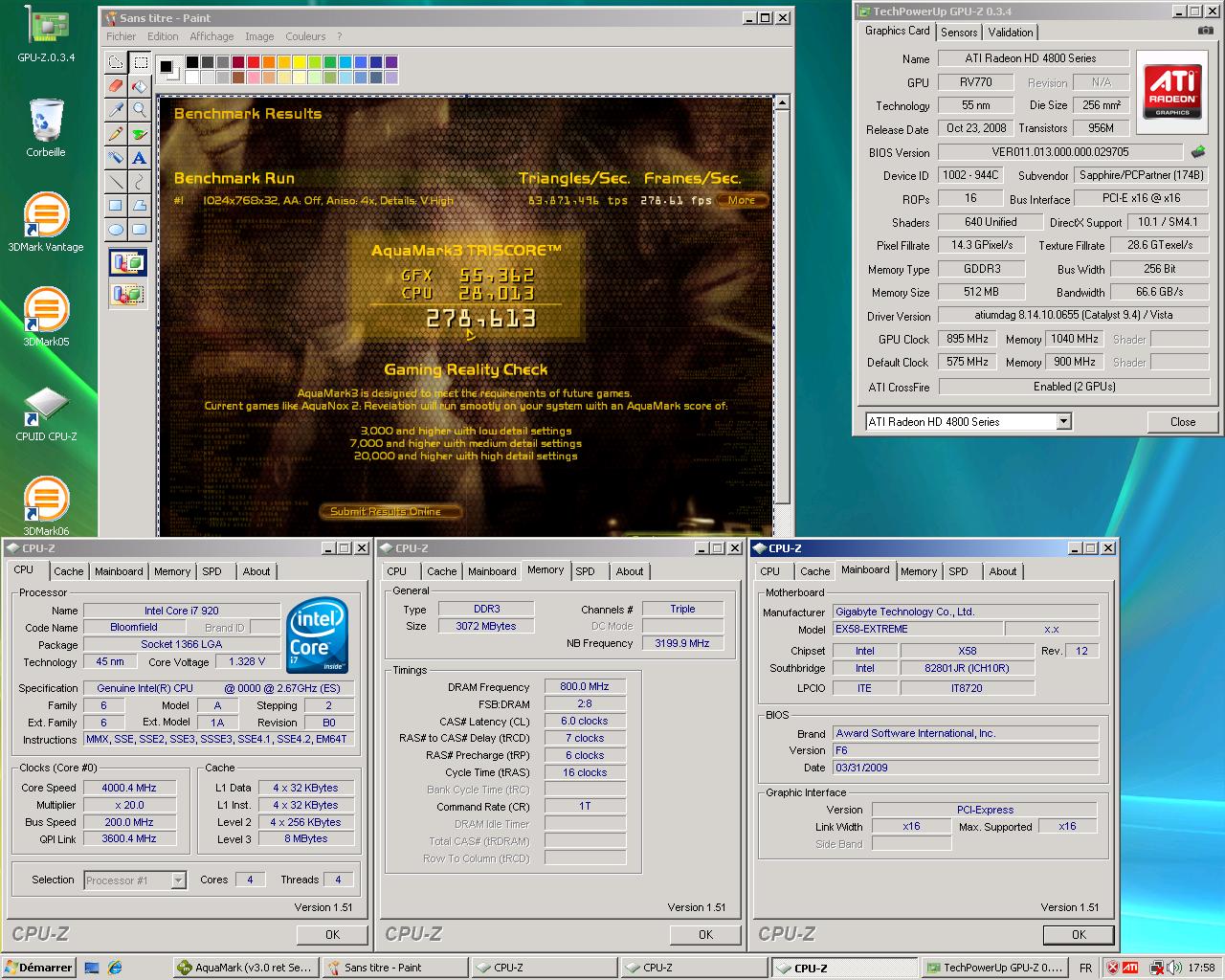Pick the red color swatch in Paint palette
Viewport: 1225px width, 980px height.
(x=254, y=62)
